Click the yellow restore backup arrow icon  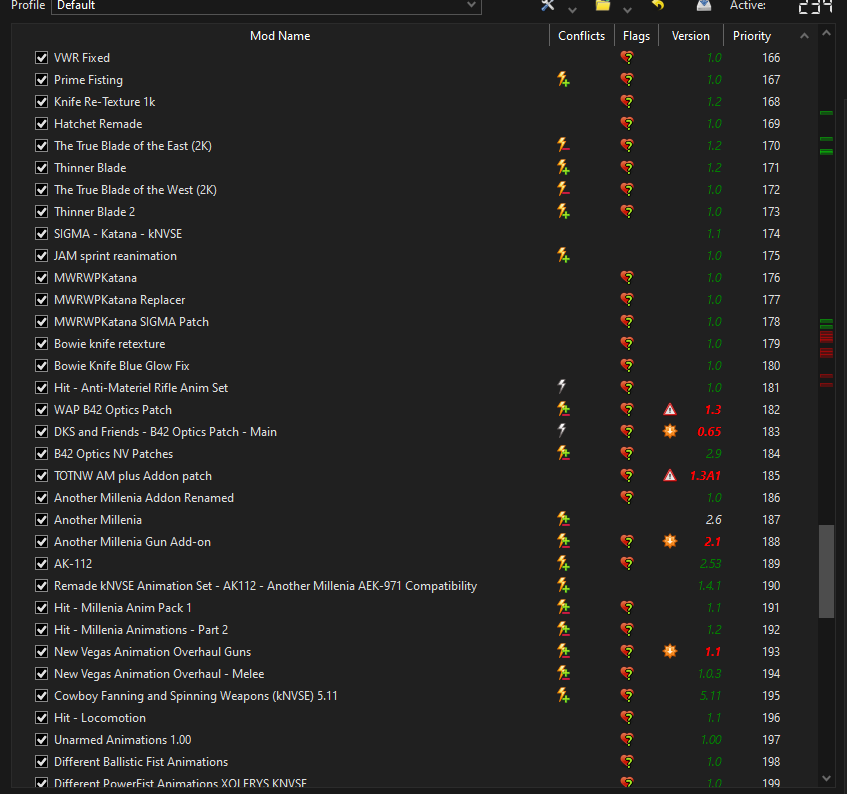(657, 5)
